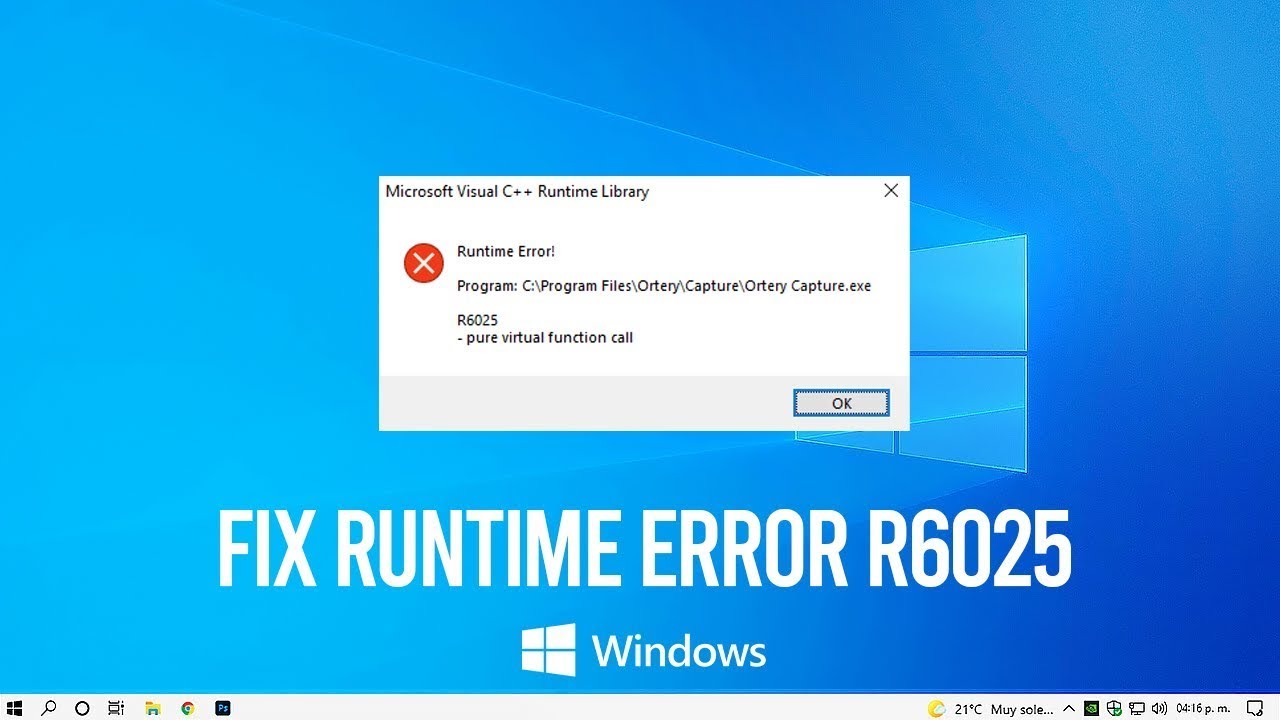The height and width of the screenshot is (720, 1280).
Task: Expand hidden system tray icons chevron
Action: (x=1069, y=708)
